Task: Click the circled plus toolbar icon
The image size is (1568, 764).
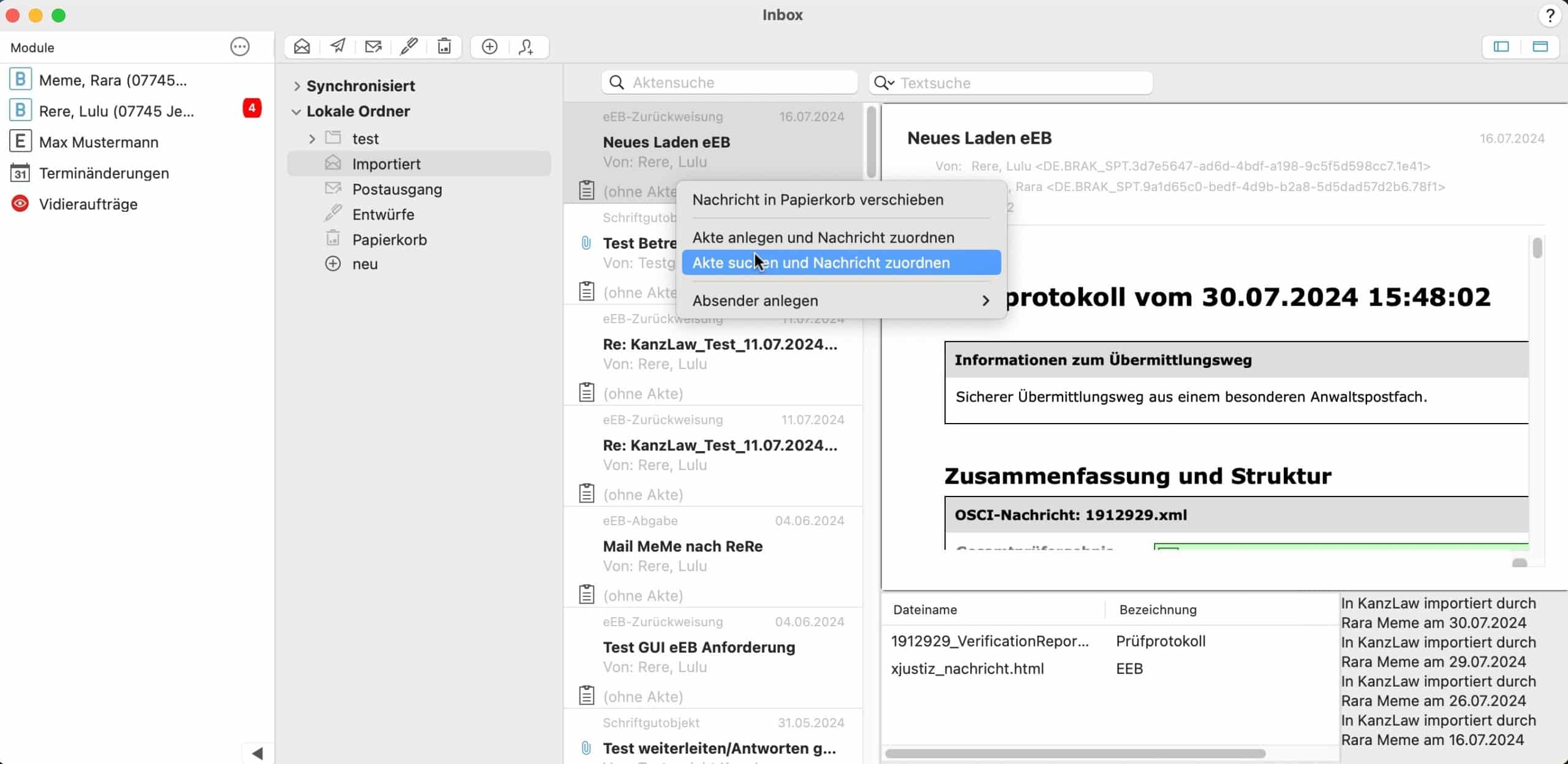Action: tap(489, 47)
